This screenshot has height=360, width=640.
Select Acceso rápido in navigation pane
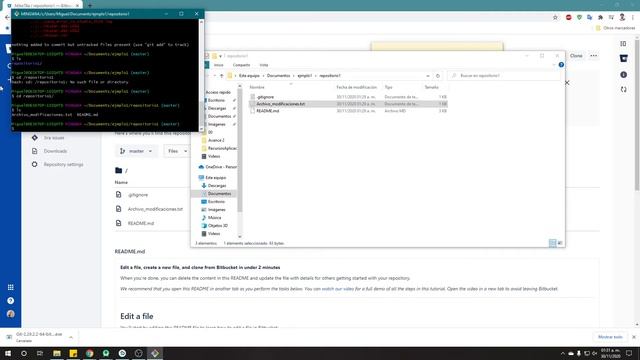pos(218,93)
